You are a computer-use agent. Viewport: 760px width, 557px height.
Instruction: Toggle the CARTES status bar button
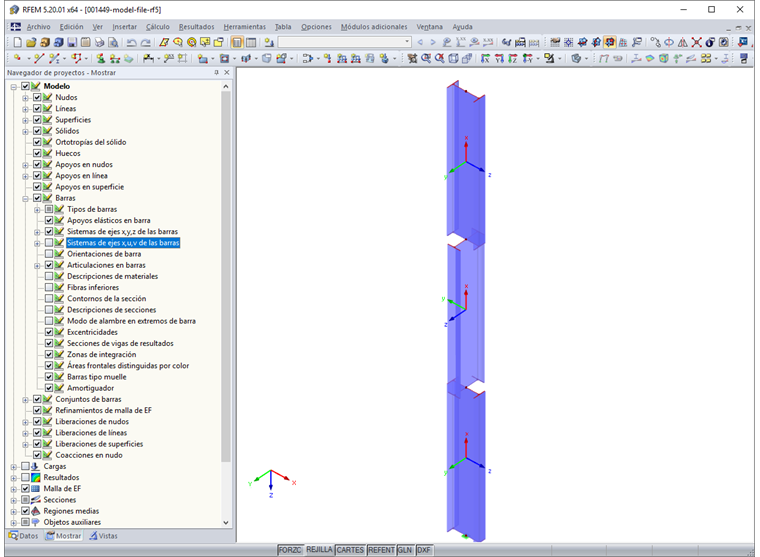click(x=350, y=550)
